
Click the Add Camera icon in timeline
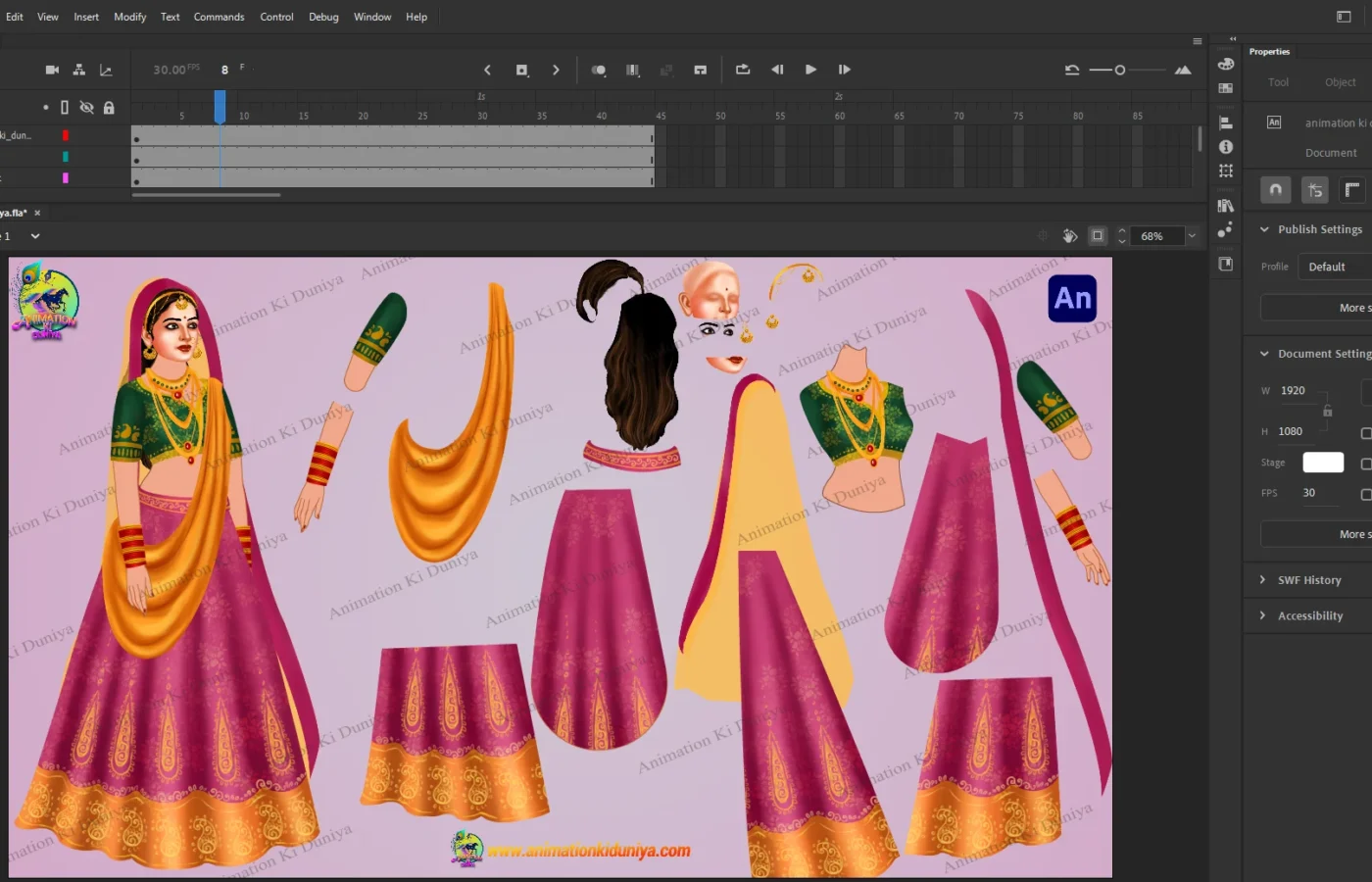(52, 70)
